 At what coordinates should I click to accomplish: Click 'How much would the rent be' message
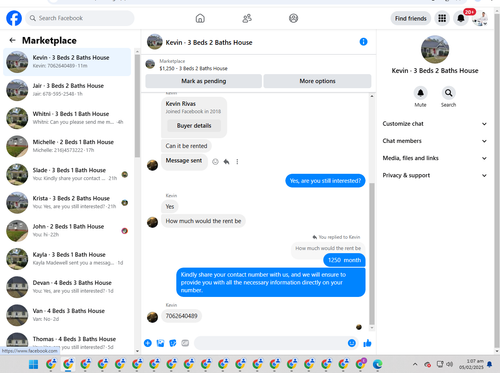pos(203,221)
